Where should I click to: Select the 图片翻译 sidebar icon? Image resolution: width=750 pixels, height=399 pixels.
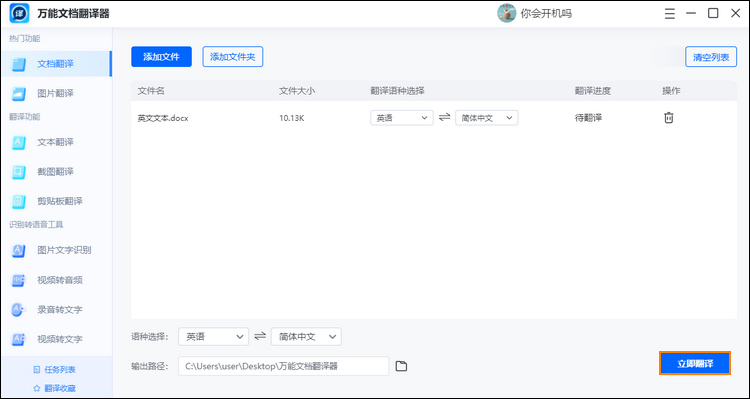tap(19, 93)
